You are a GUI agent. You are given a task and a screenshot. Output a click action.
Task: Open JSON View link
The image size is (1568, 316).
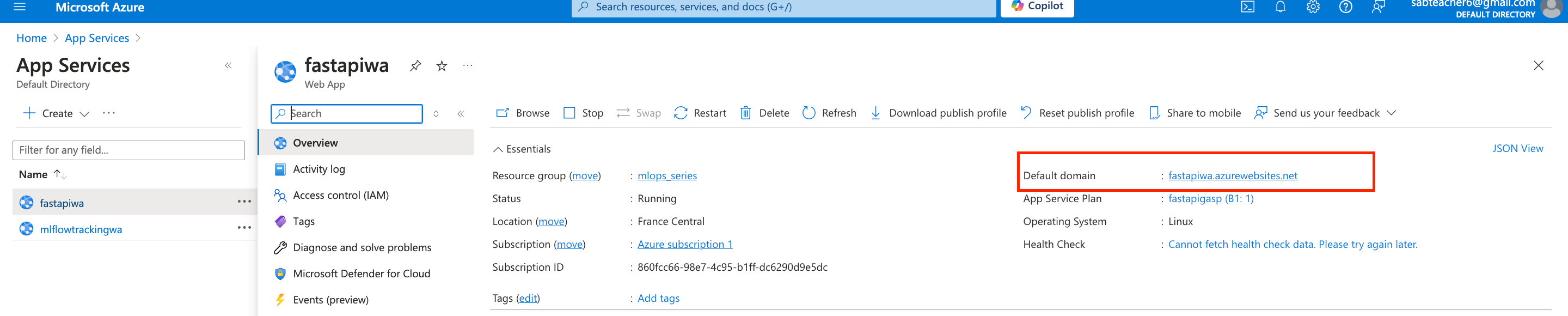tap(1517, 149)
